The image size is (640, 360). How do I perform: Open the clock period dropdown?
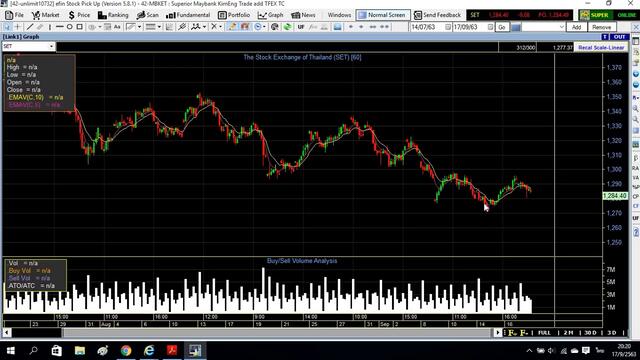tap(264, 27)
